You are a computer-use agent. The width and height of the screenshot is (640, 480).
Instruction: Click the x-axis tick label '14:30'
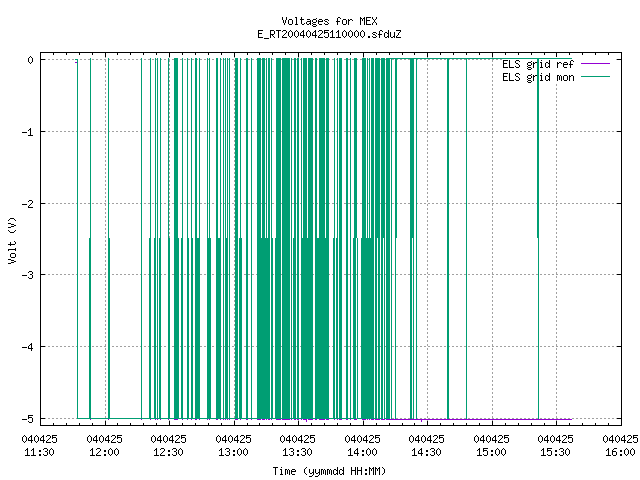coord(427,452)
